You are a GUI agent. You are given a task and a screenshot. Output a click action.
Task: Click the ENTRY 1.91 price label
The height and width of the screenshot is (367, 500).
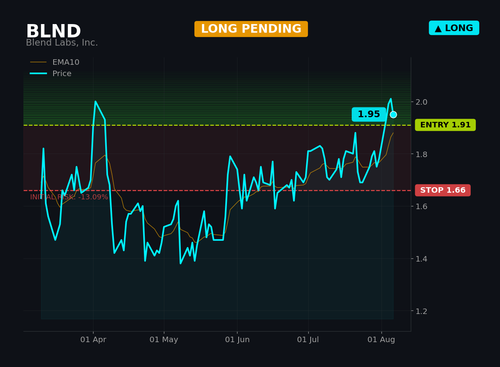pos(445,125)
